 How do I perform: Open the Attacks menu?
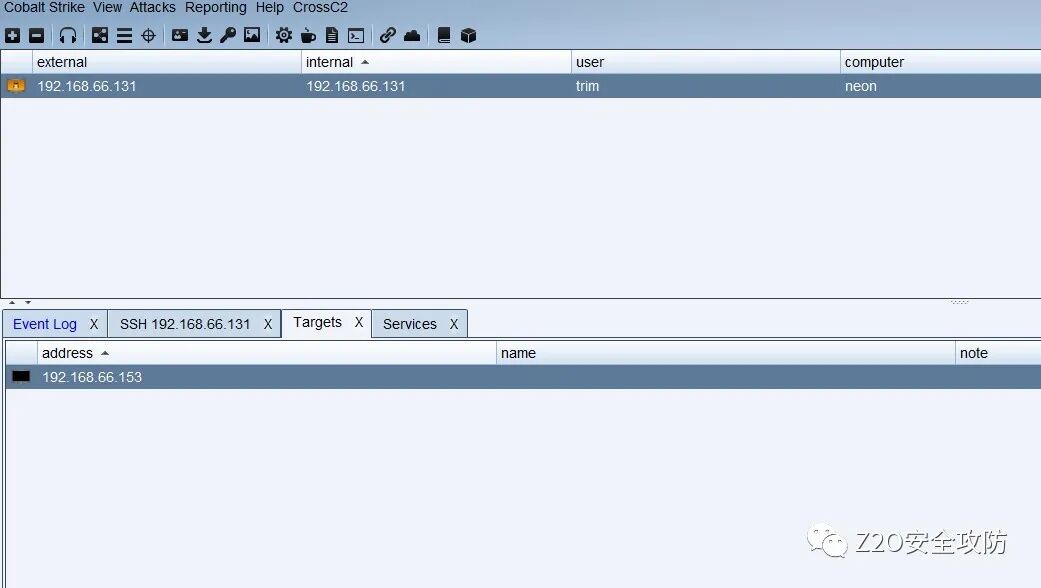153,7
